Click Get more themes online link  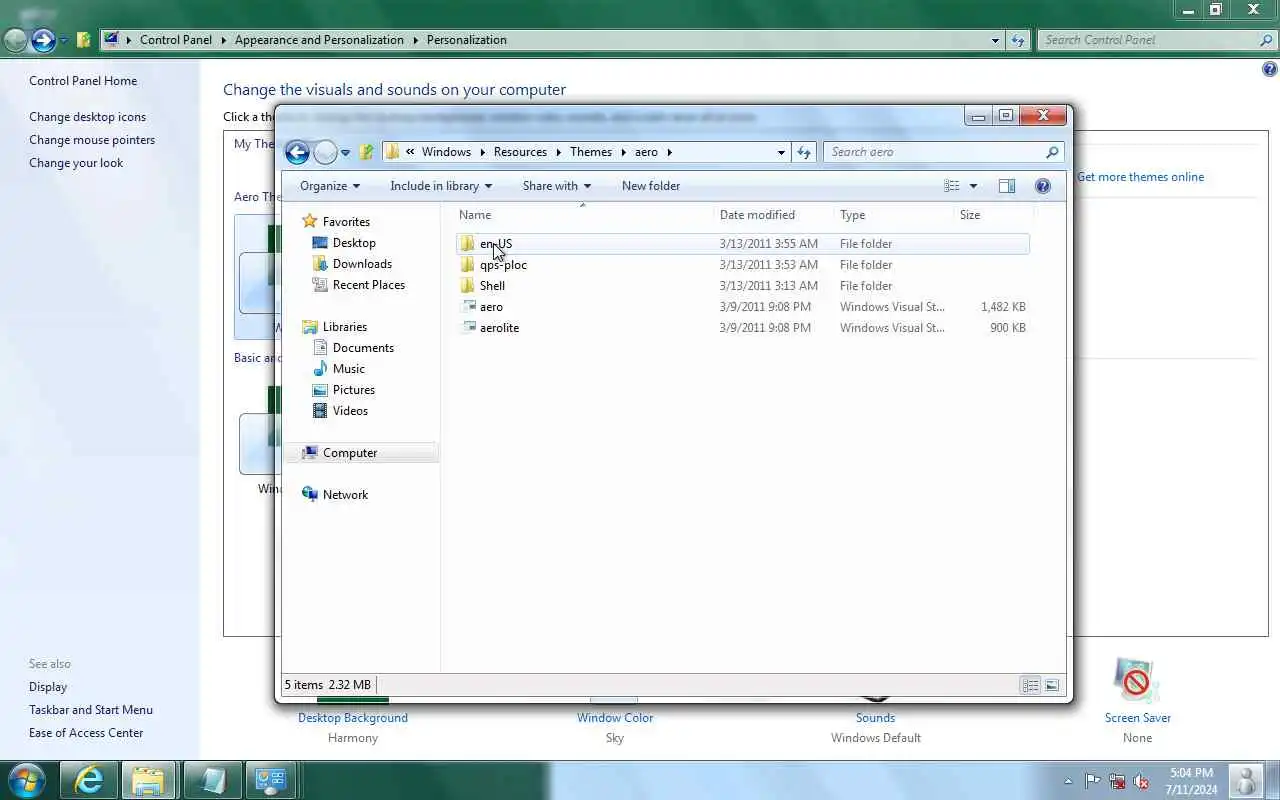1140,177
